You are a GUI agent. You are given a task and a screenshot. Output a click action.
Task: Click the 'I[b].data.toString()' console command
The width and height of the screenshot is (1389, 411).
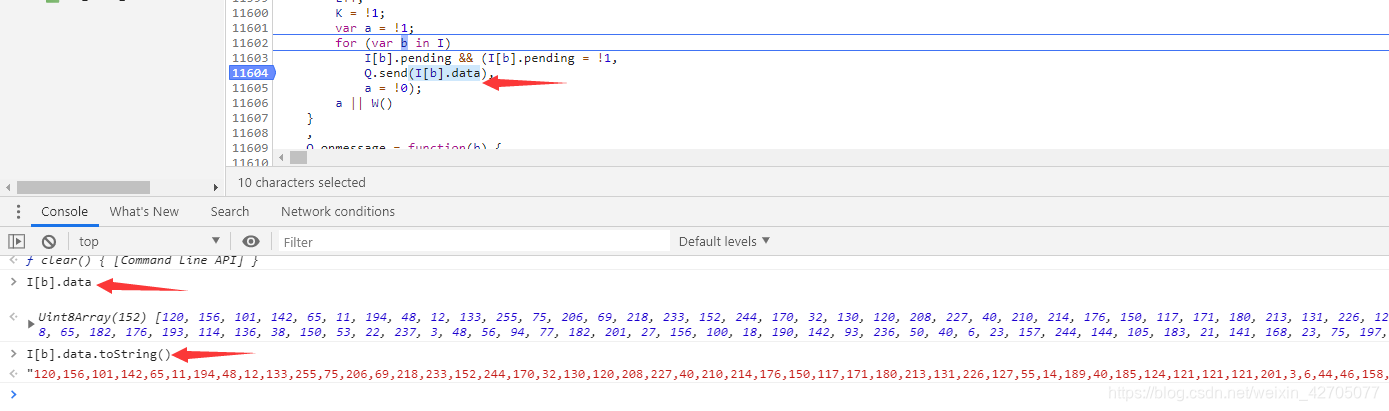[98, 354]
